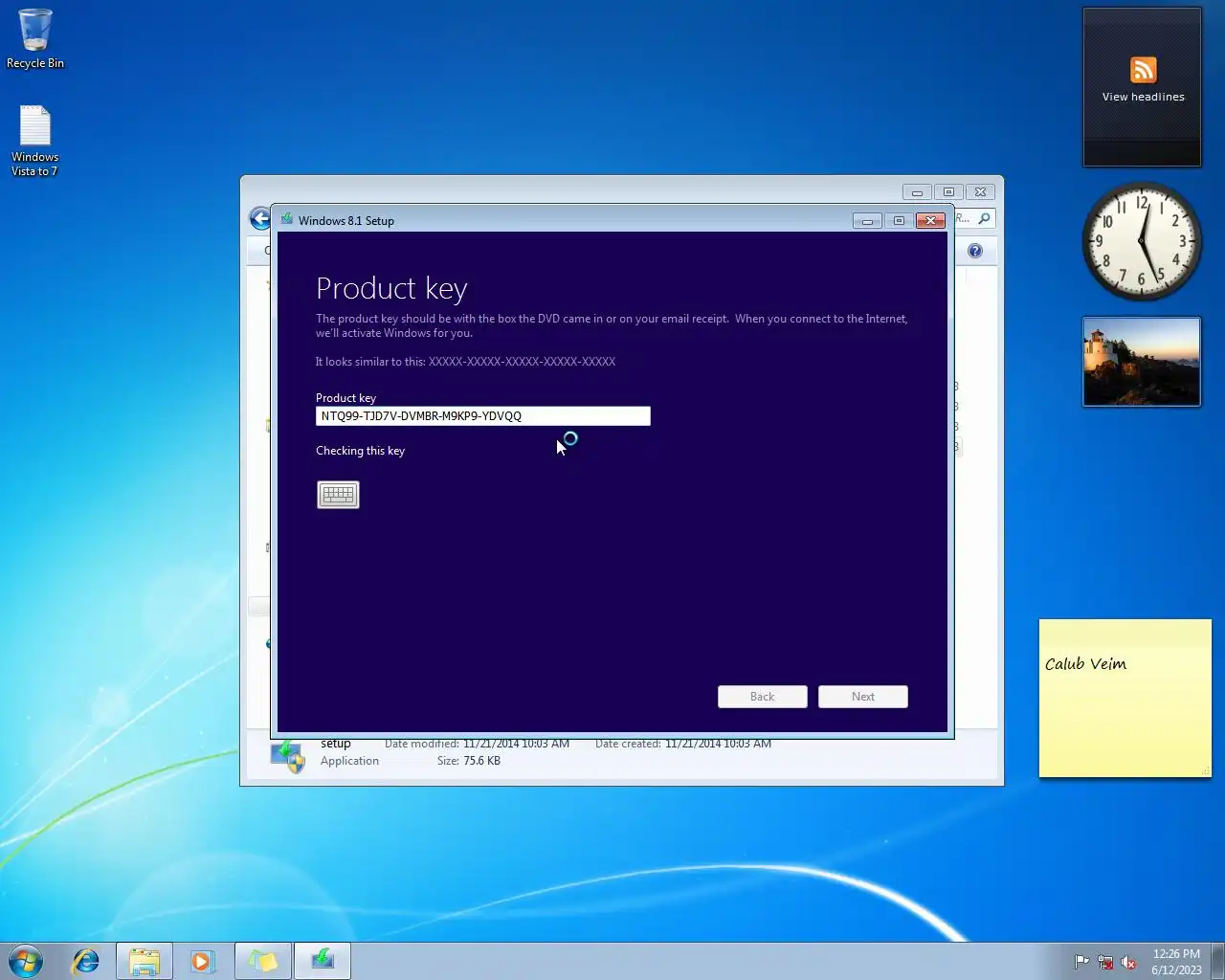
Task: Click the Windows 8.1 Setup title icon
Action: pyautogui.click(x=287, y=220)
